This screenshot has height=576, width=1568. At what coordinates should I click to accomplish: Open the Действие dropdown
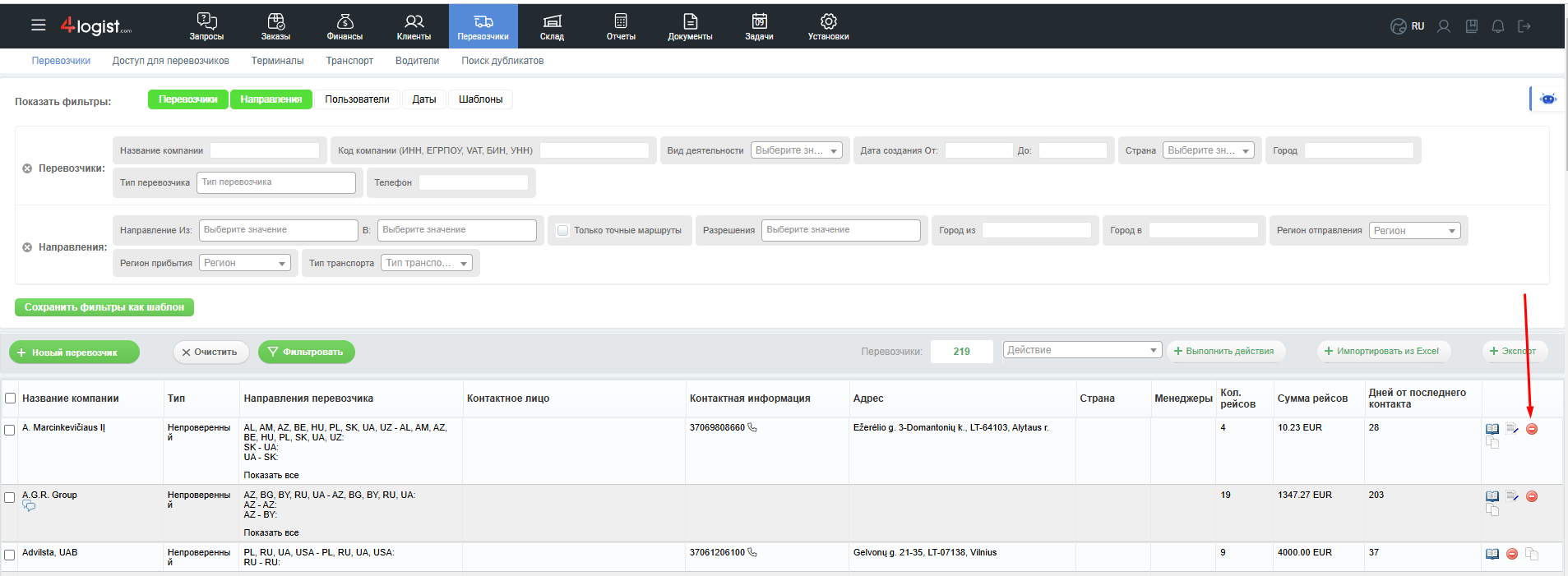pos(1082,350)
